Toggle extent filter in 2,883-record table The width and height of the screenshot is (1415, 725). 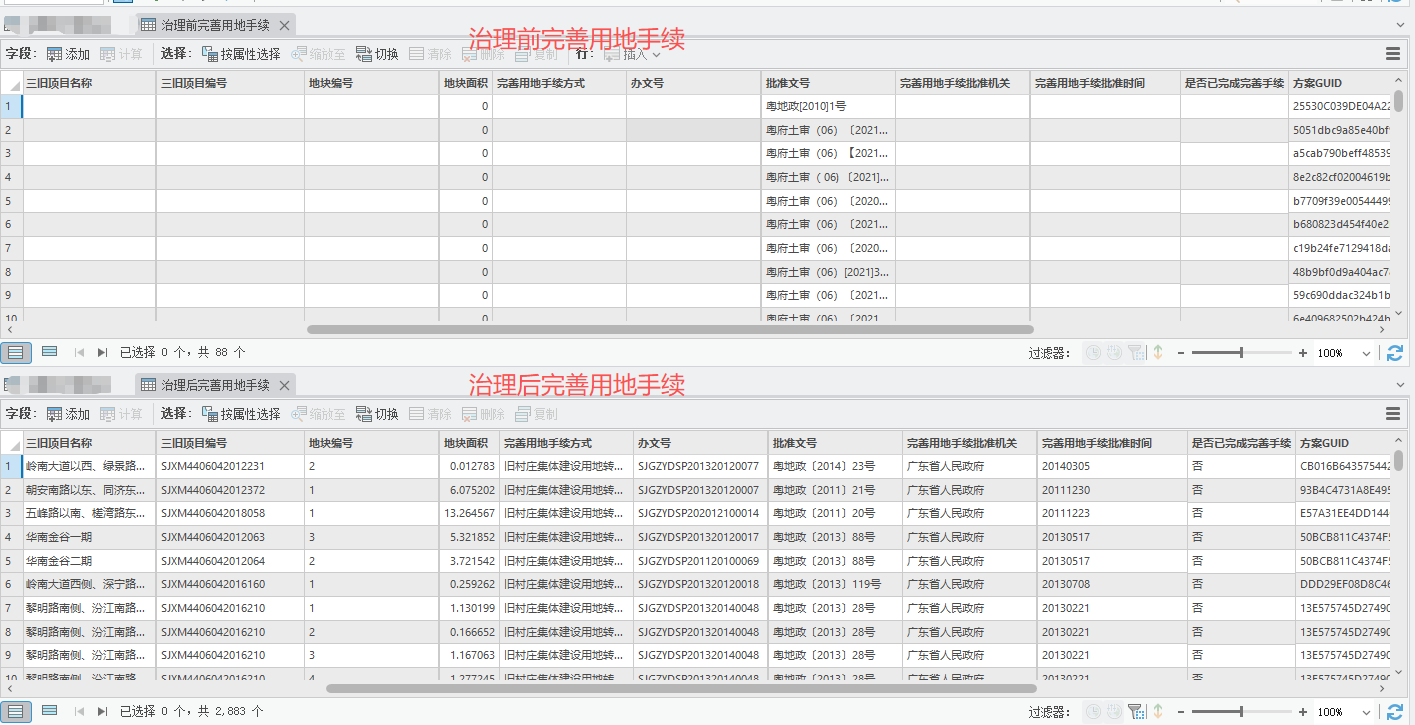pos(1136,712)
